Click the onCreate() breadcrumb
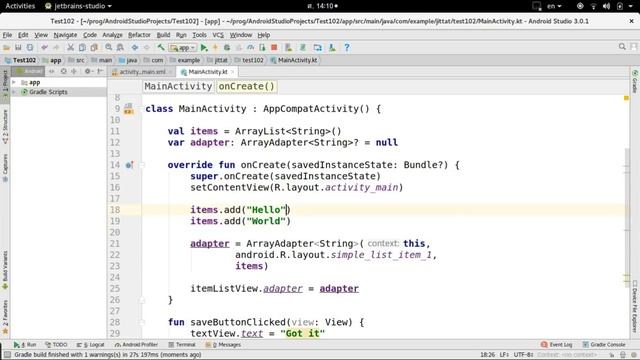 click(x=247, y=87)
